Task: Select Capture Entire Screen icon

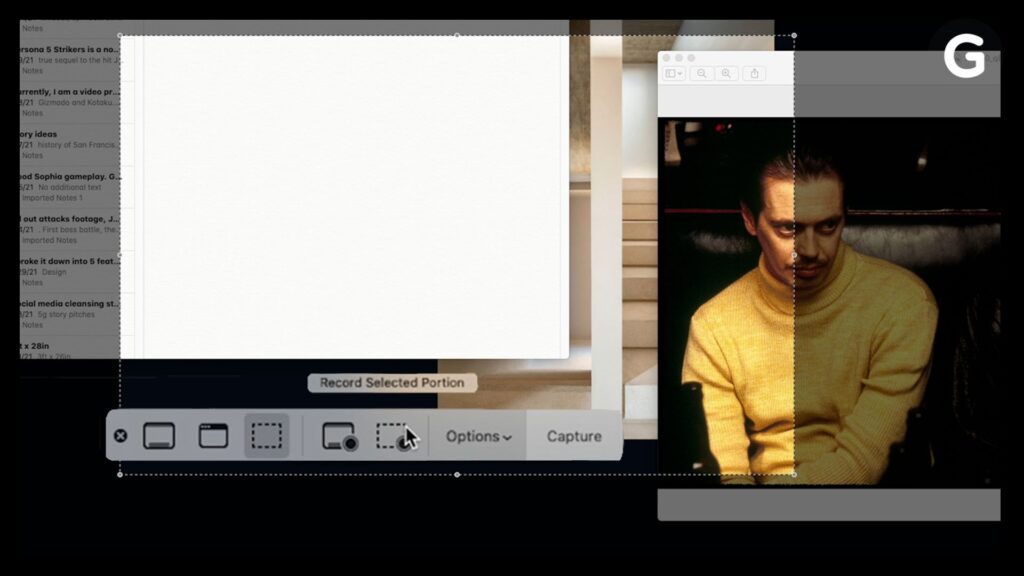Action: coord(159,436)
